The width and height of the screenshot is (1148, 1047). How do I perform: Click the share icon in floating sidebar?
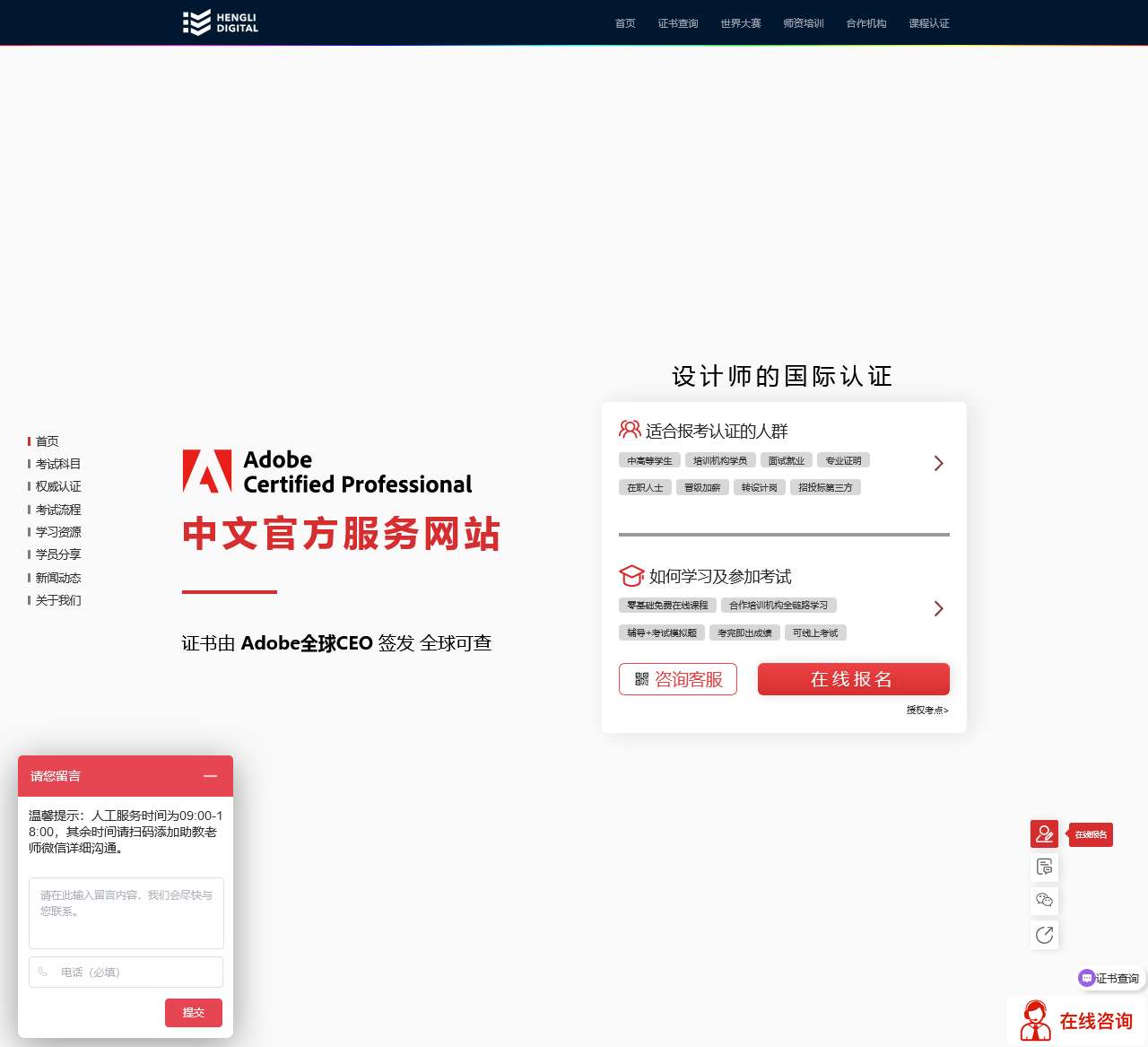[1044, 935]
